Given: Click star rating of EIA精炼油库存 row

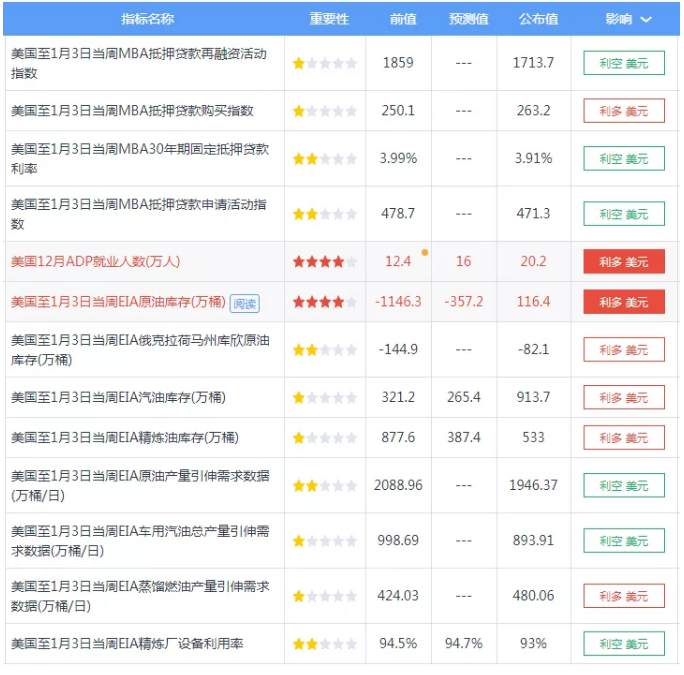Looking at the screenshot, I should pyautogui.click(x=325, y=438).
